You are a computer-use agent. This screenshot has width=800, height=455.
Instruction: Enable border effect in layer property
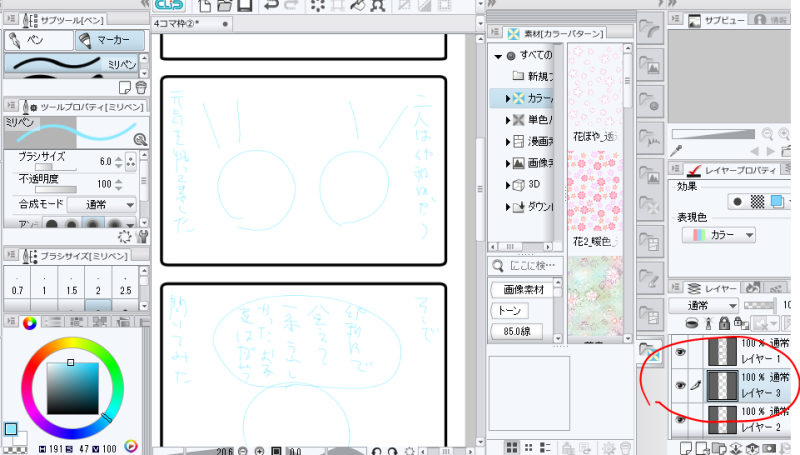(x=737, y=202)
